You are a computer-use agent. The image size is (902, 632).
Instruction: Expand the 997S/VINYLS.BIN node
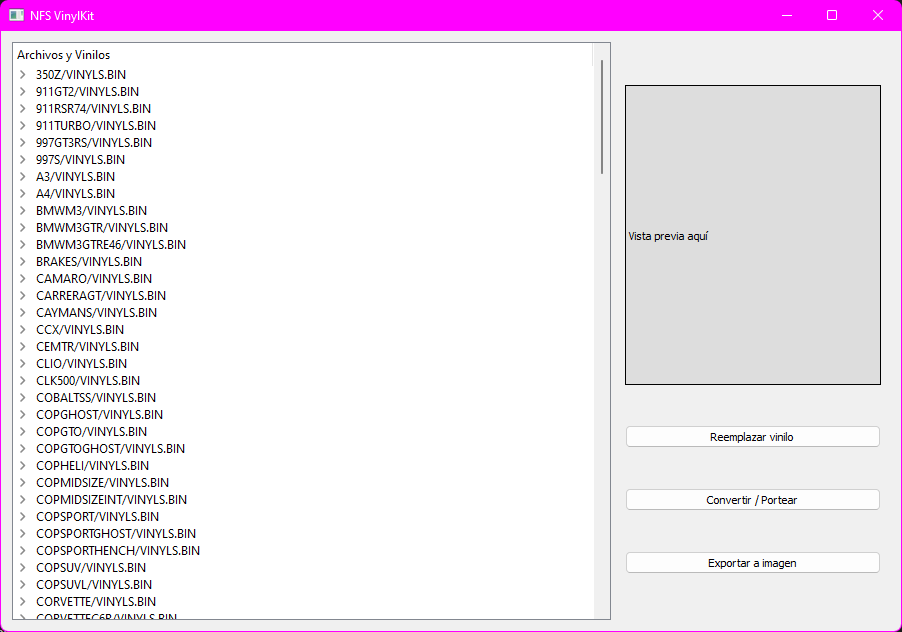(22, 159)
